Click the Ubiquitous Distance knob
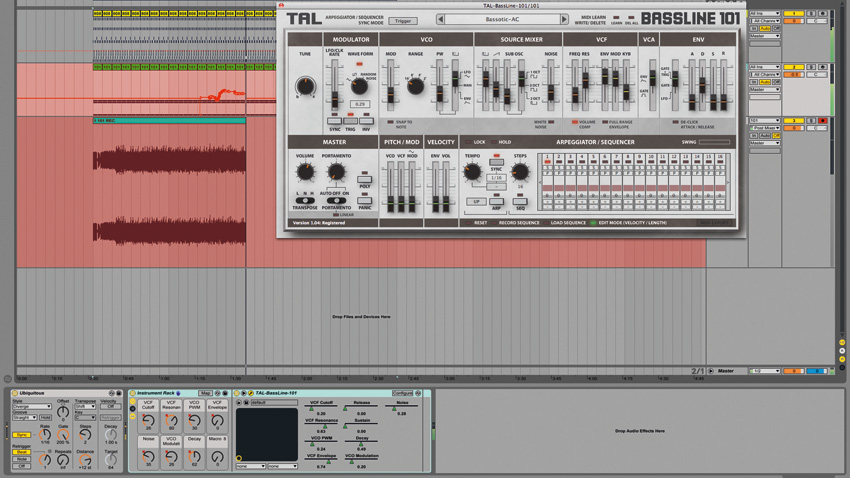This screenshot has height=478, width=850. (x=85, y=460)
